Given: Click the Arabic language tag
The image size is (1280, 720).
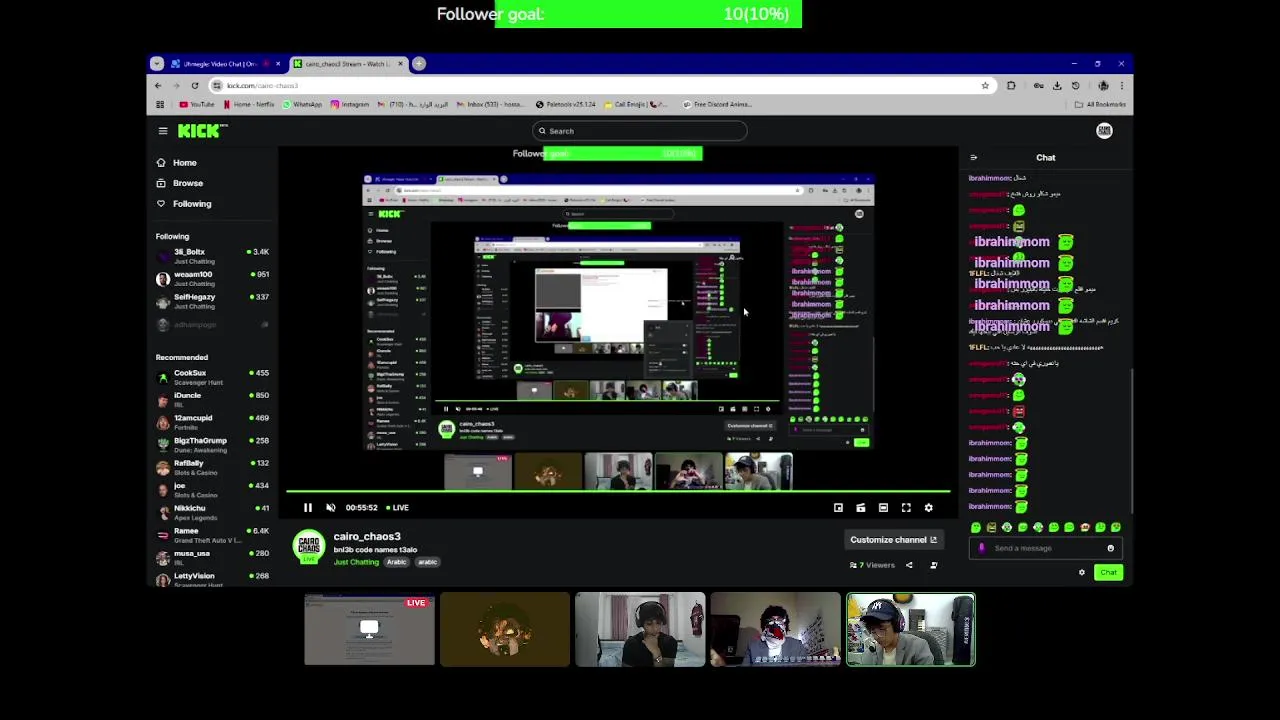Looking at the screenshot, I should coord(397,562).
